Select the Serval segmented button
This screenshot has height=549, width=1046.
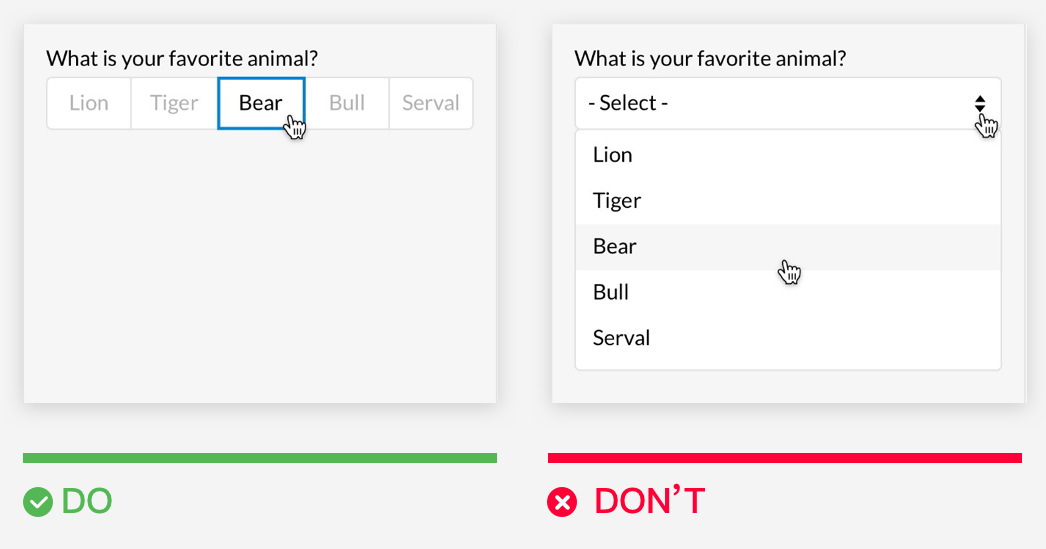[431, 103]
